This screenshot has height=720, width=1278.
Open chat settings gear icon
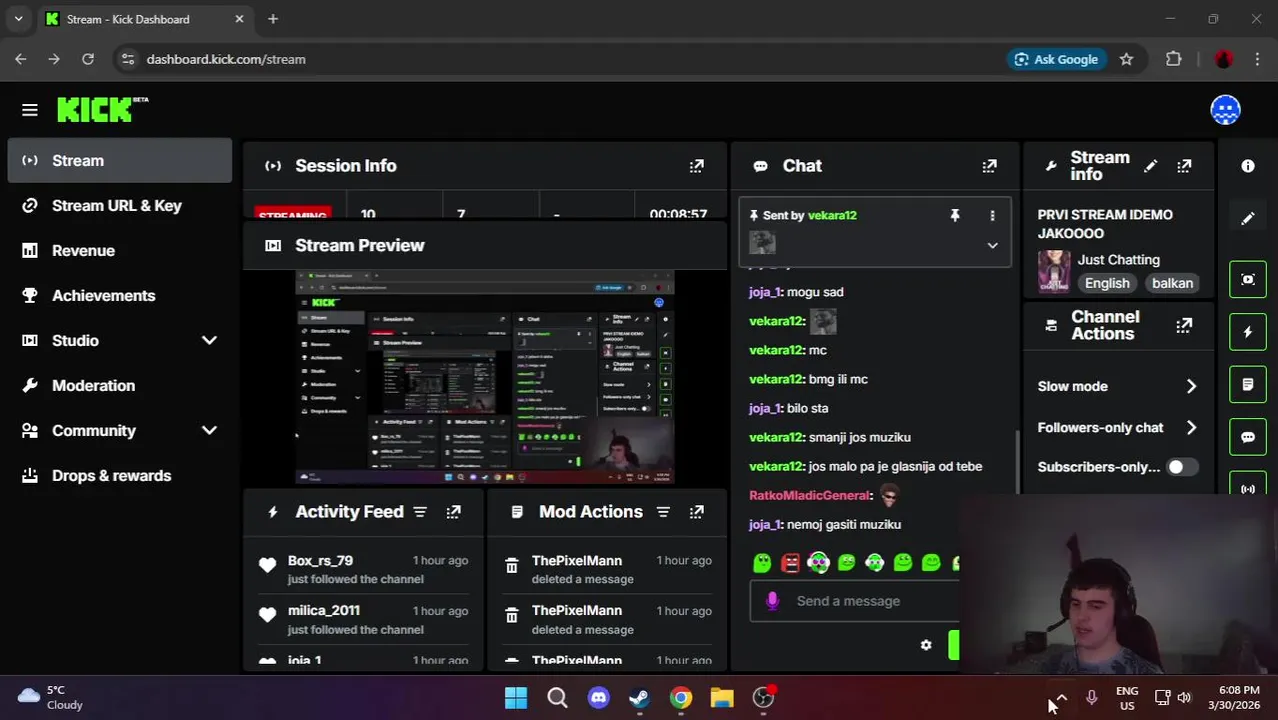coord(926,645)
